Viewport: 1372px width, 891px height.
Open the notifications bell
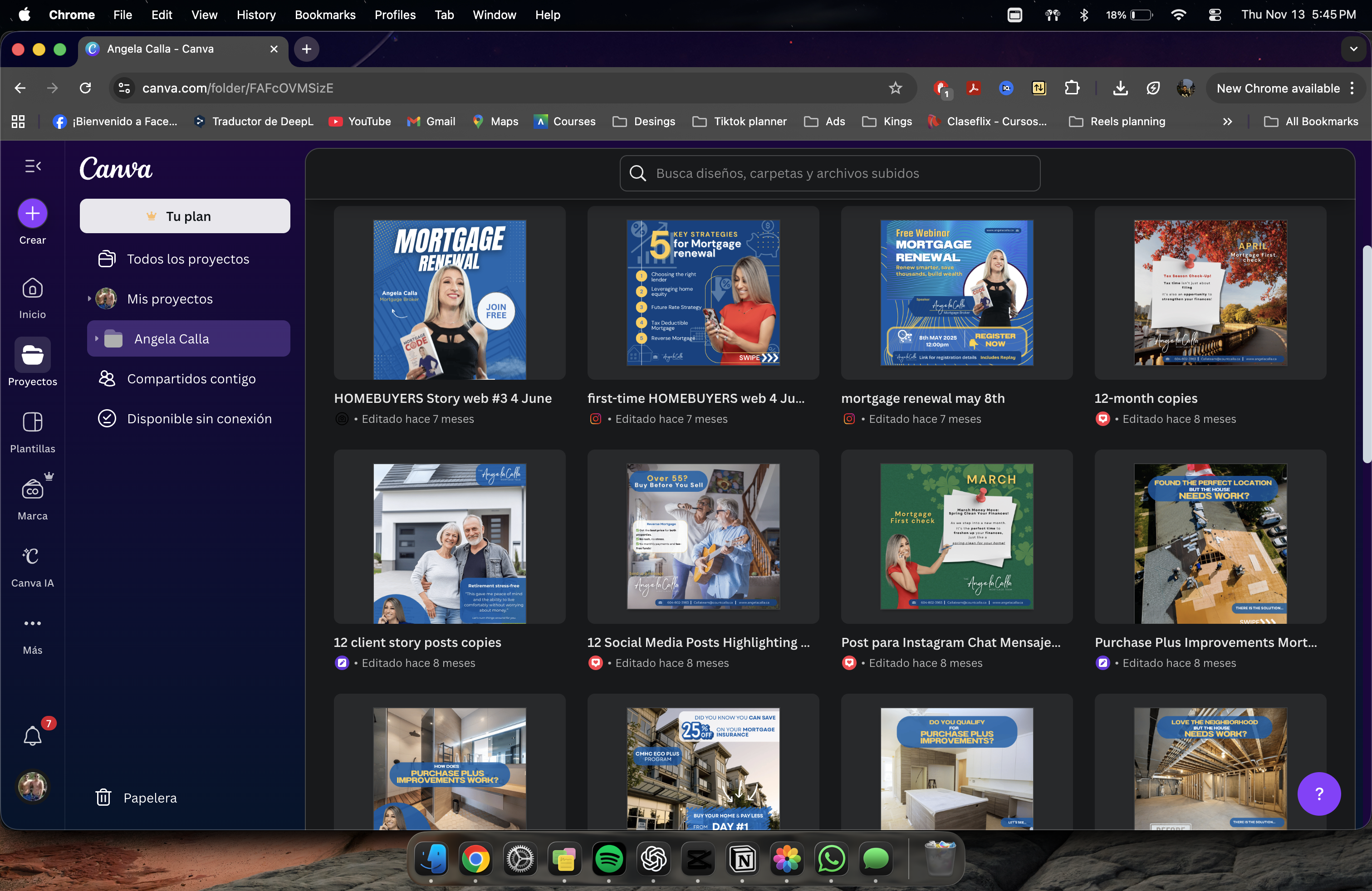[32, 736]
